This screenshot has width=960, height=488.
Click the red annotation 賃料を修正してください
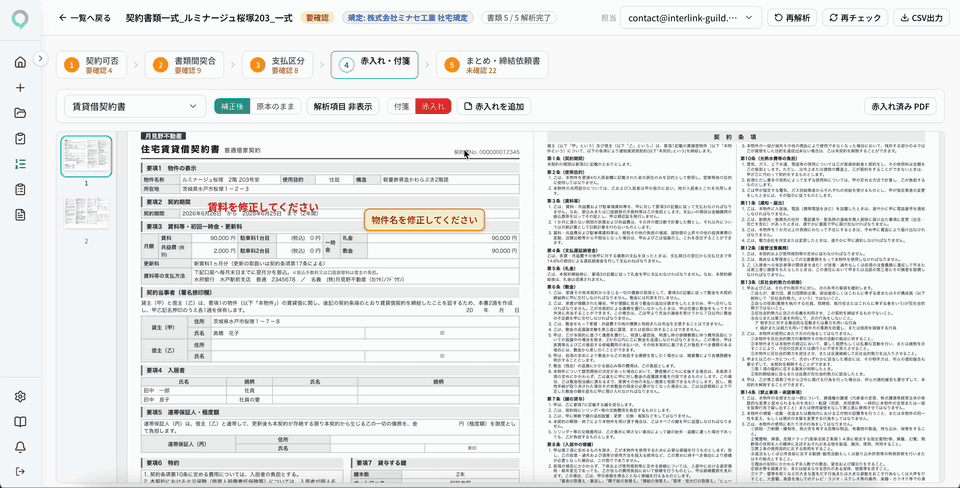pyautogui.click(x=263, y=206)
